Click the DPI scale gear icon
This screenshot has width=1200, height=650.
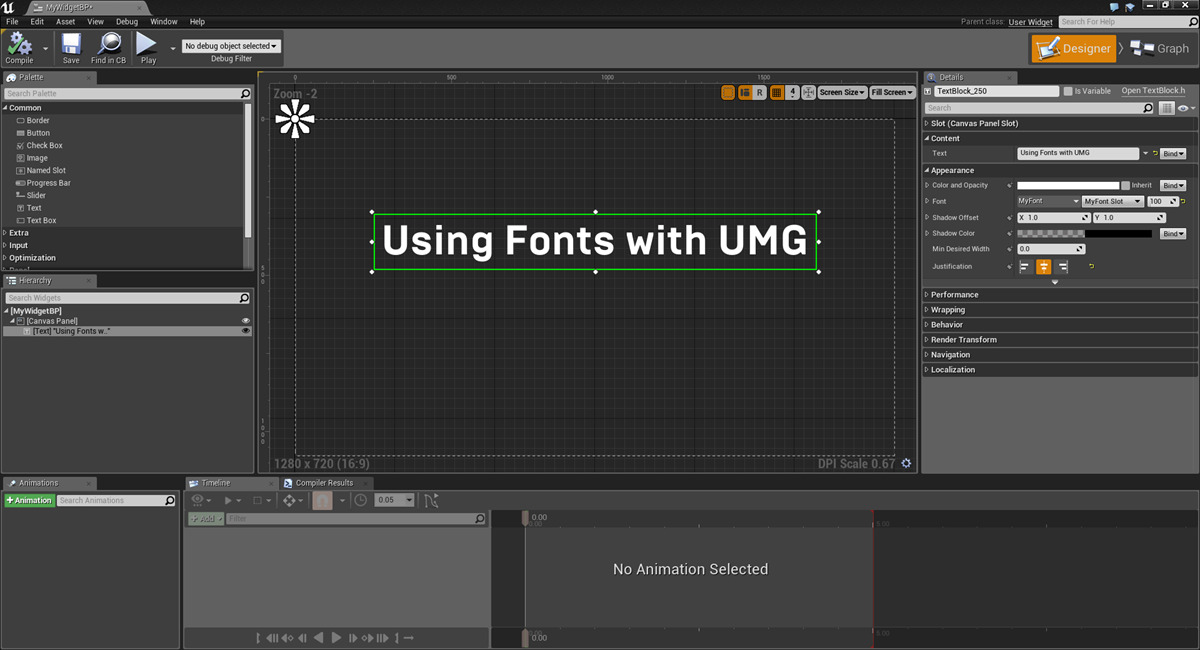coord(906,463)
